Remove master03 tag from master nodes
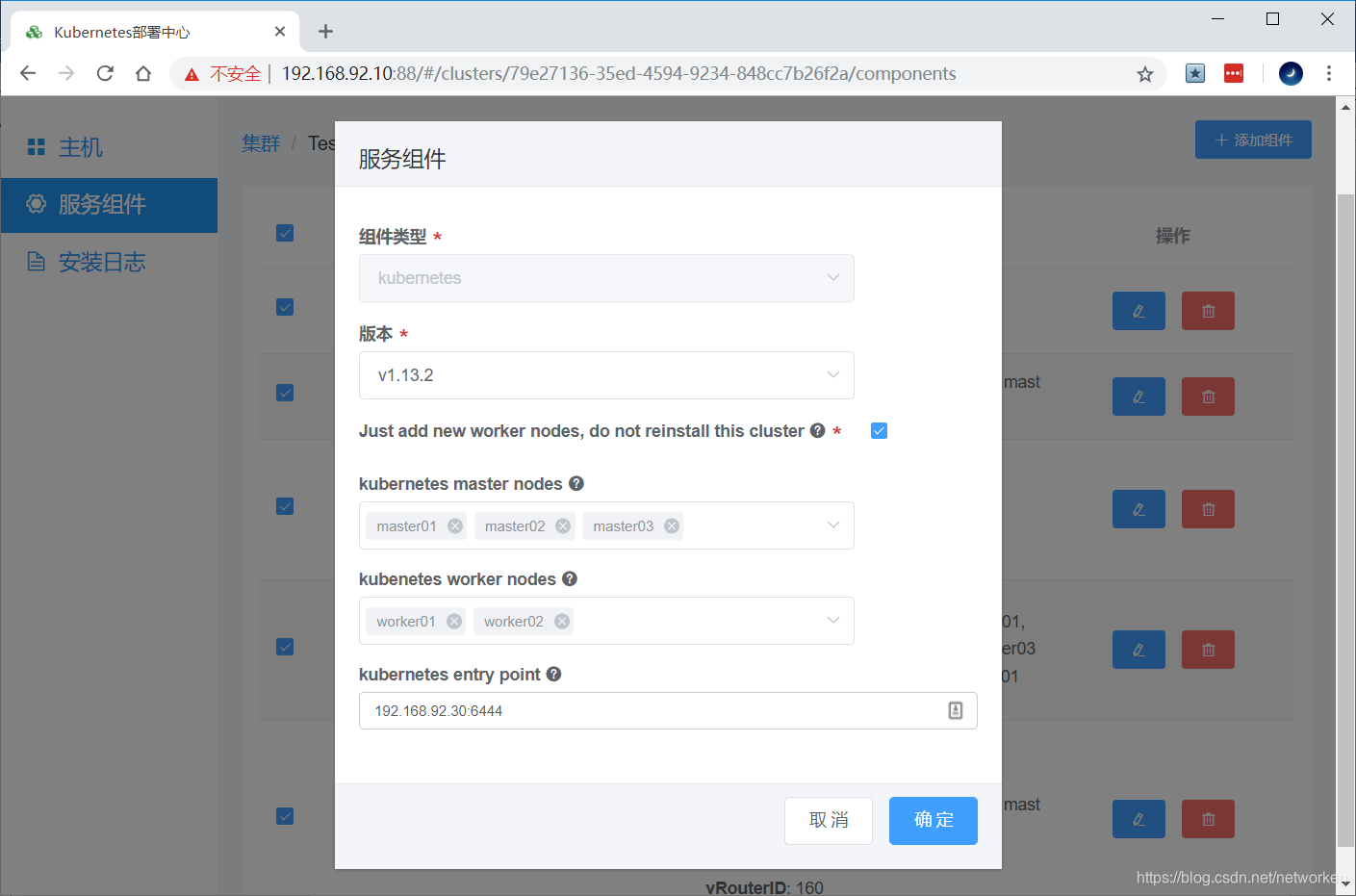This screenshot has width=1356, height=896. 672,525
